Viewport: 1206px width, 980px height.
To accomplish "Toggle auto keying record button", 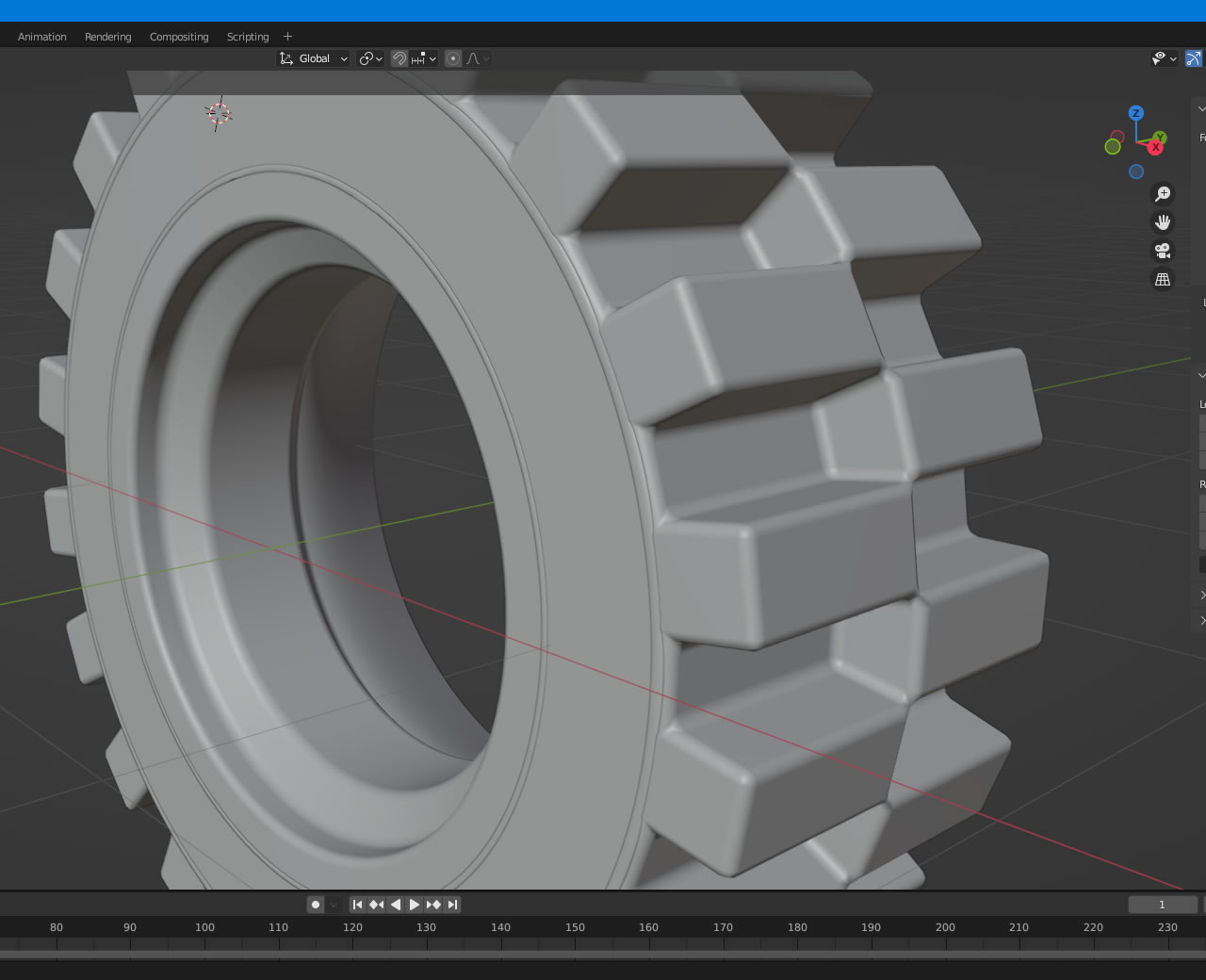I will click(x=316, y=905).
